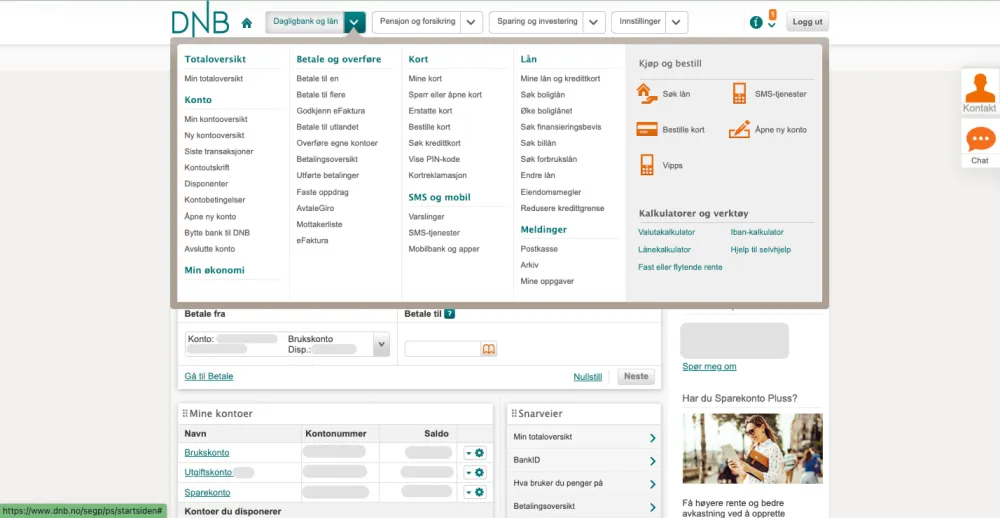This screenshot has width=1000, height=518.
Task: Click the SMS-tjenester phone icon
Action: (740, 94)
